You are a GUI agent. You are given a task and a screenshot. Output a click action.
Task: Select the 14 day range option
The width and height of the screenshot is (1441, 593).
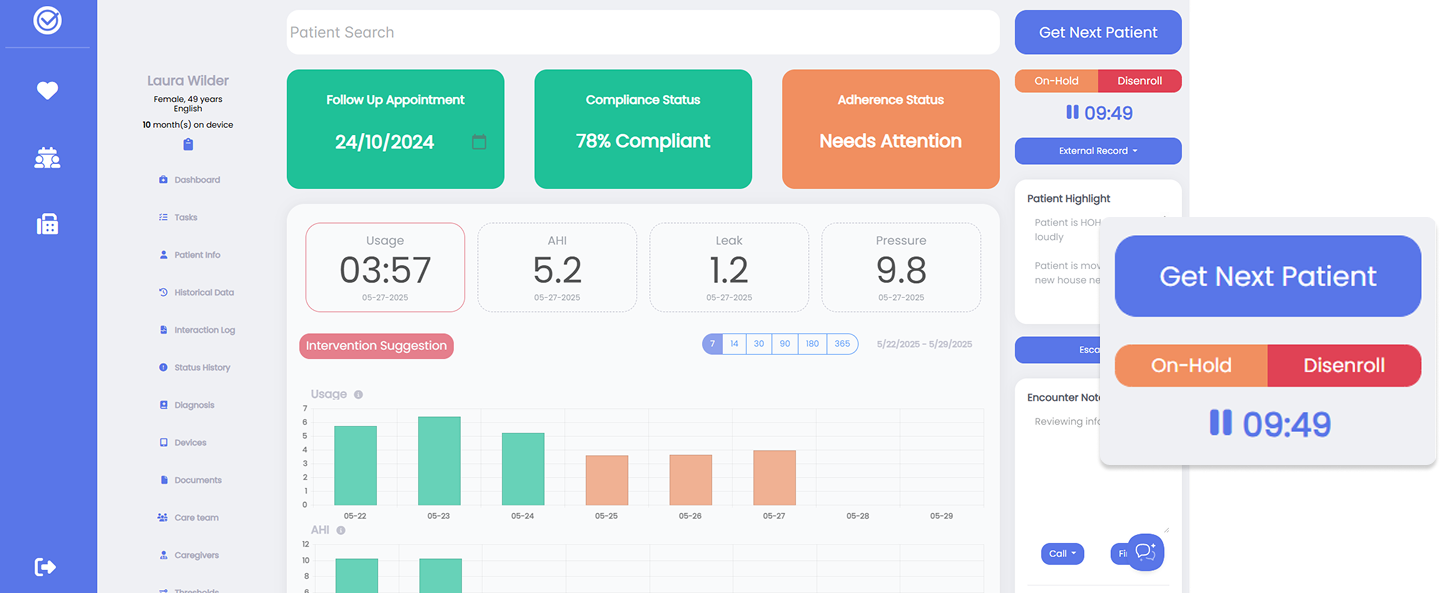[734, 344]
